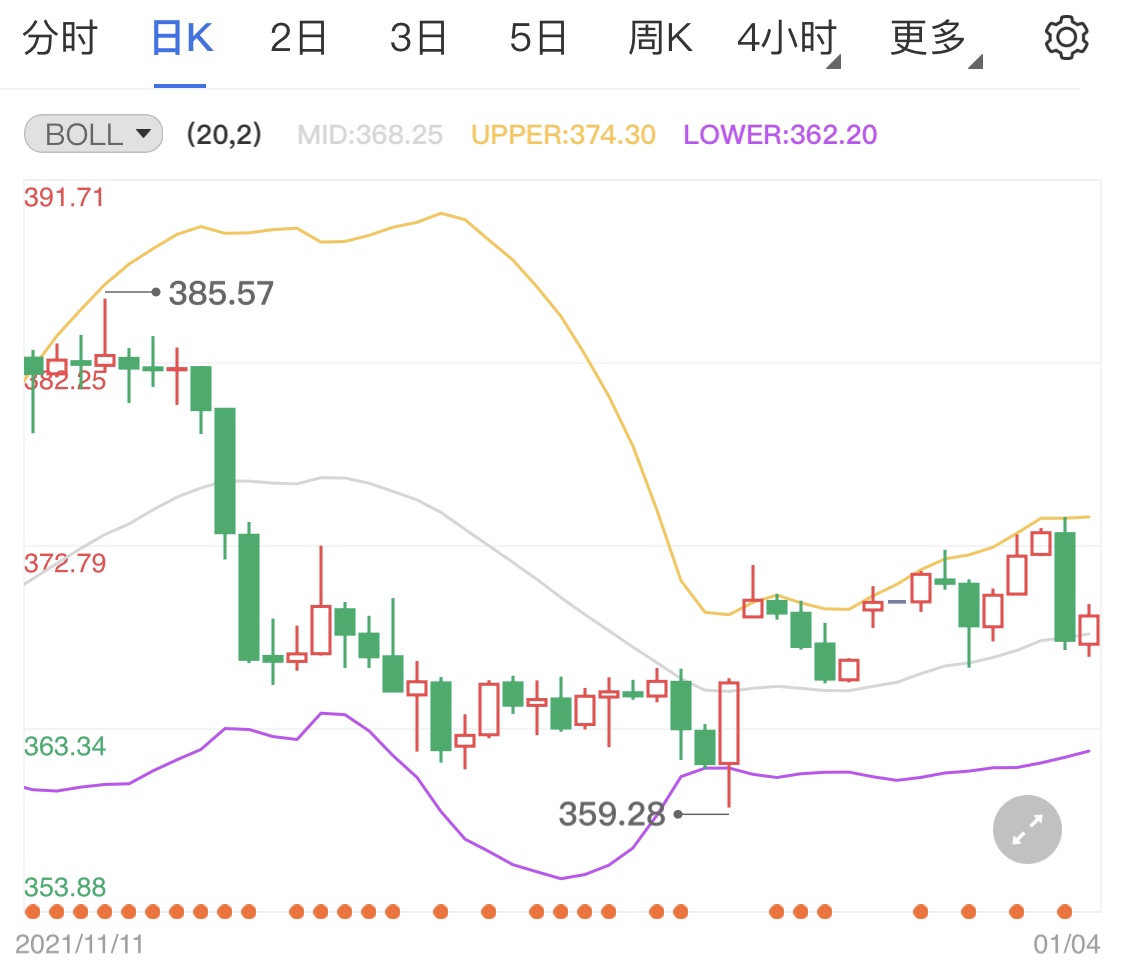Viewport: 1125px width, 969px height.
Task: Click the candlestick with 359.28 low
Action: [729, 724]
